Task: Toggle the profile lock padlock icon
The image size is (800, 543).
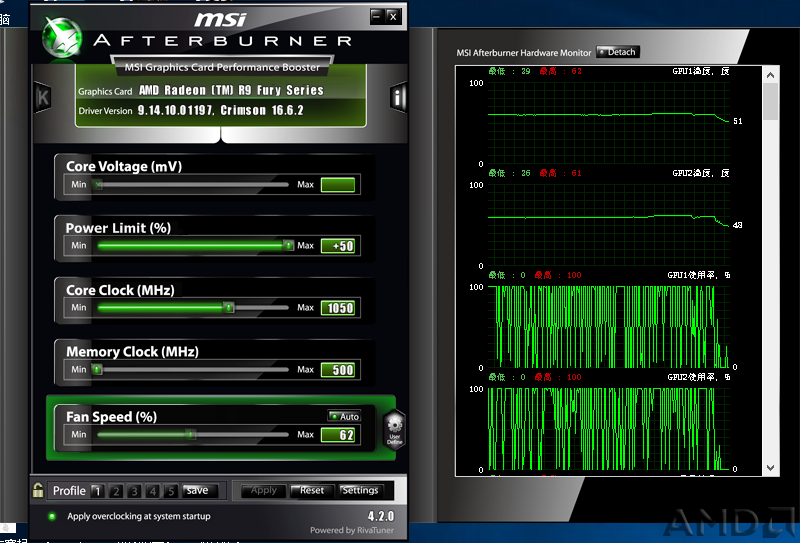Action: tap(38, 490)
